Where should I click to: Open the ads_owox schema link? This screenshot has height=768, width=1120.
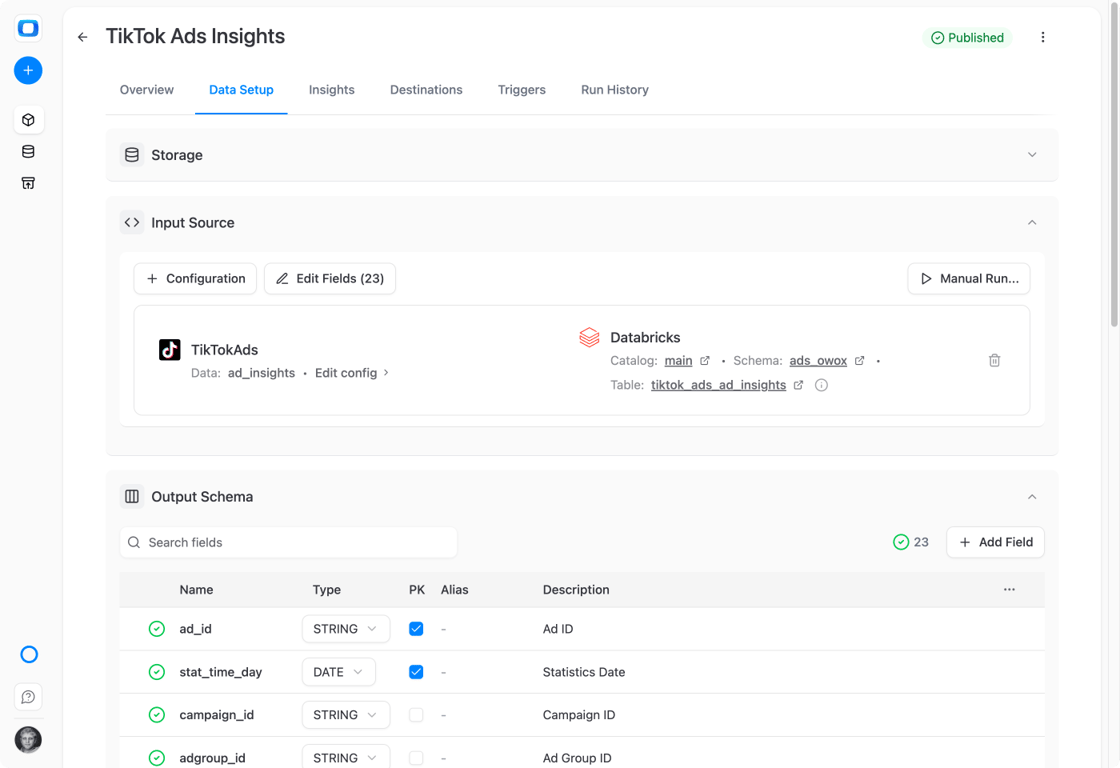tap(818, 361)
